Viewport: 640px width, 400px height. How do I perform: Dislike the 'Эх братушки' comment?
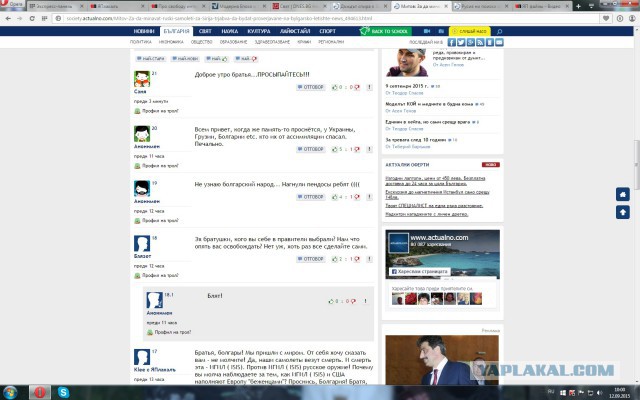tap(357, 259)
